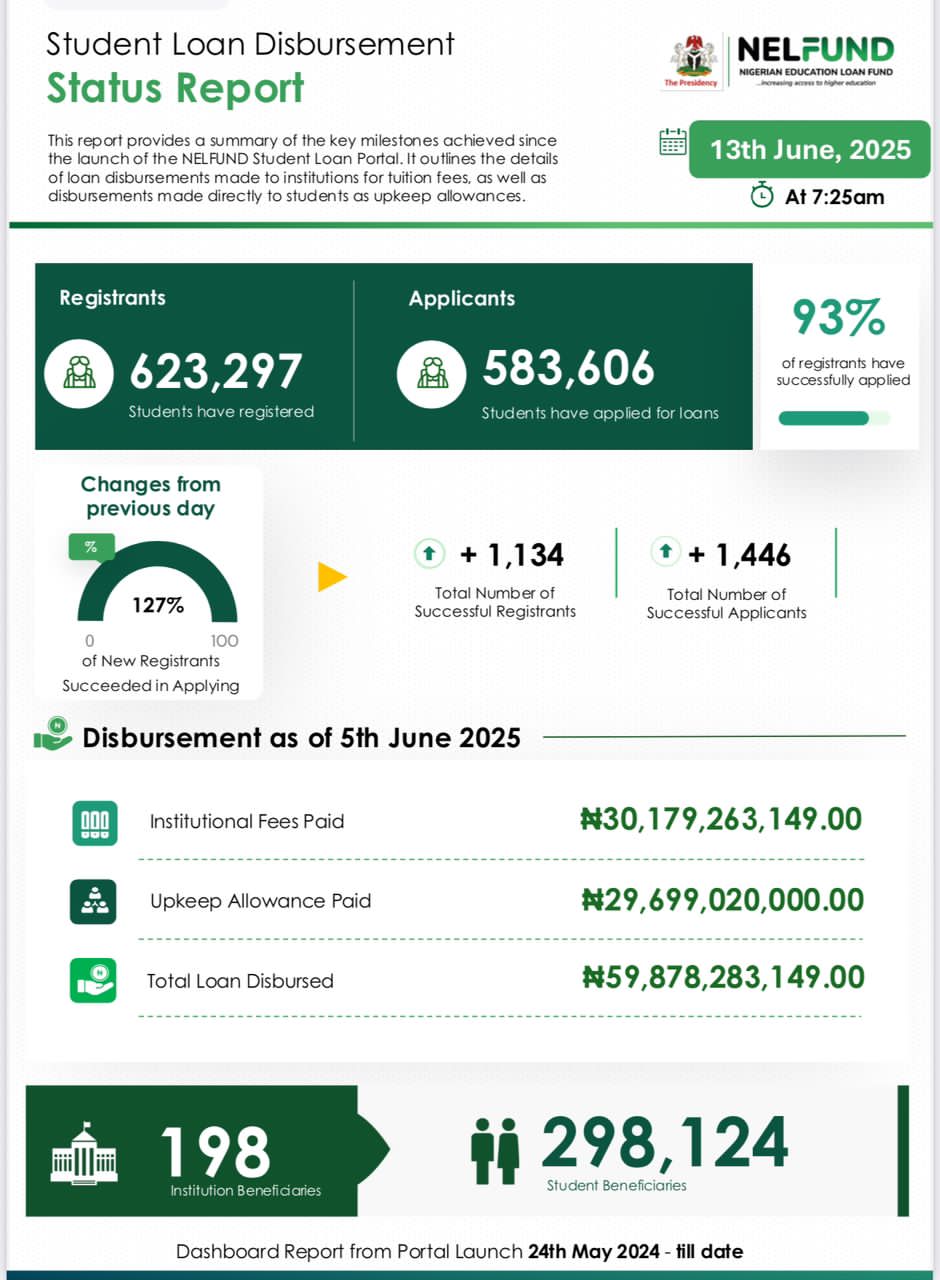Click the Total Loan Disbursed icon
The image size is (940, 1280).
point(94,980)
